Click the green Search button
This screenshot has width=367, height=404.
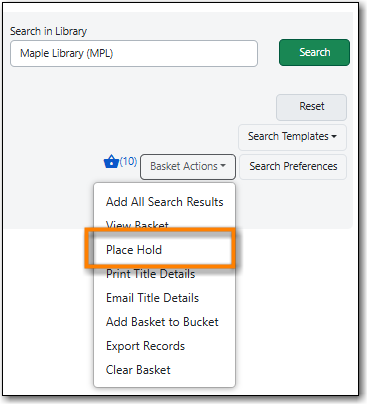coord(314,52)
